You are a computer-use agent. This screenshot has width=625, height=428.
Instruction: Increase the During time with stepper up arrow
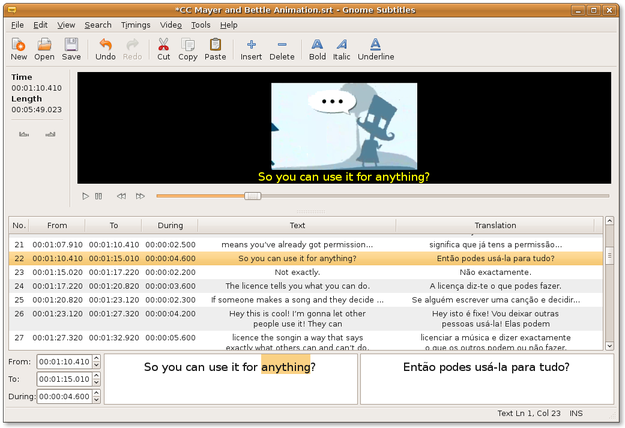pyautogui.click(x=96, y=393)
